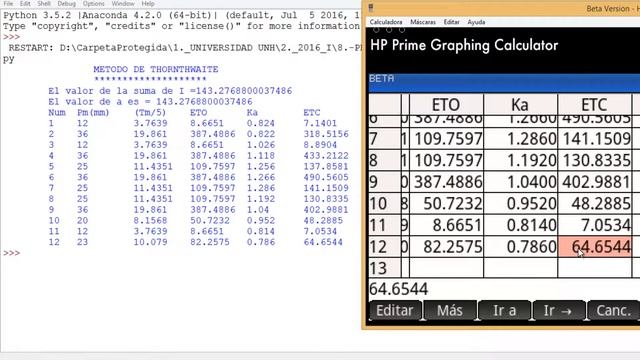640x360 pixels.
Task: Select calculator cell 48.2885 in row 10
Action: pyautogui.click(x=594, y=203)
